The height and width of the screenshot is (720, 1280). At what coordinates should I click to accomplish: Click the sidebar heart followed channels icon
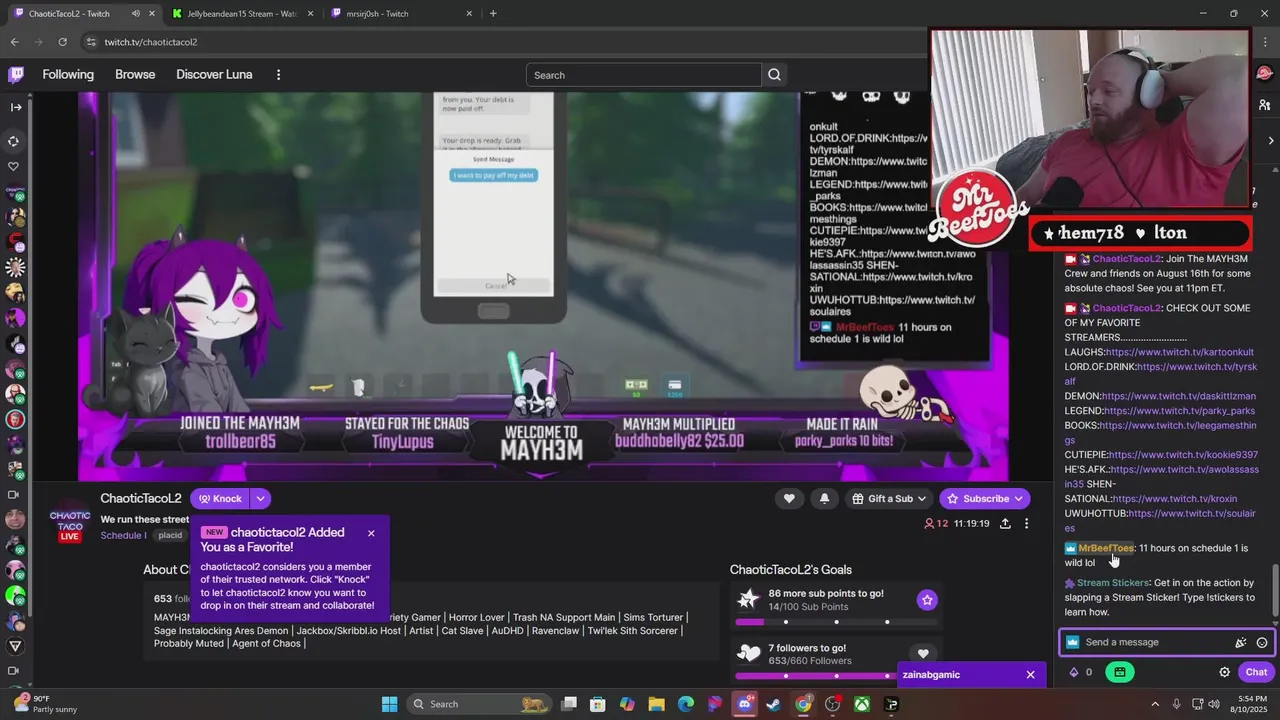click(14, 167)
